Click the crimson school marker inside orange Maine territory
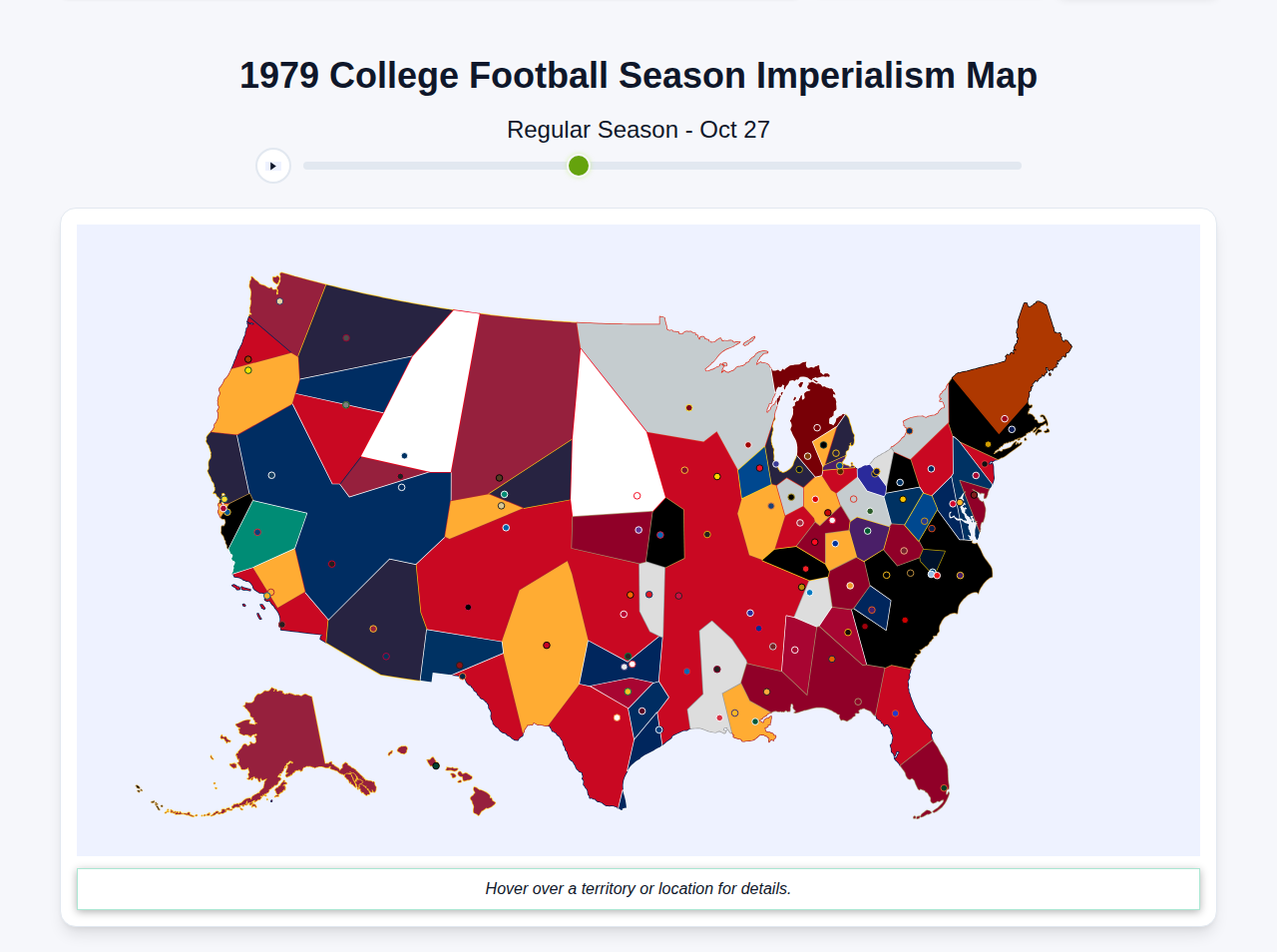This screenshot has height=952, width=1277. 1005,419
